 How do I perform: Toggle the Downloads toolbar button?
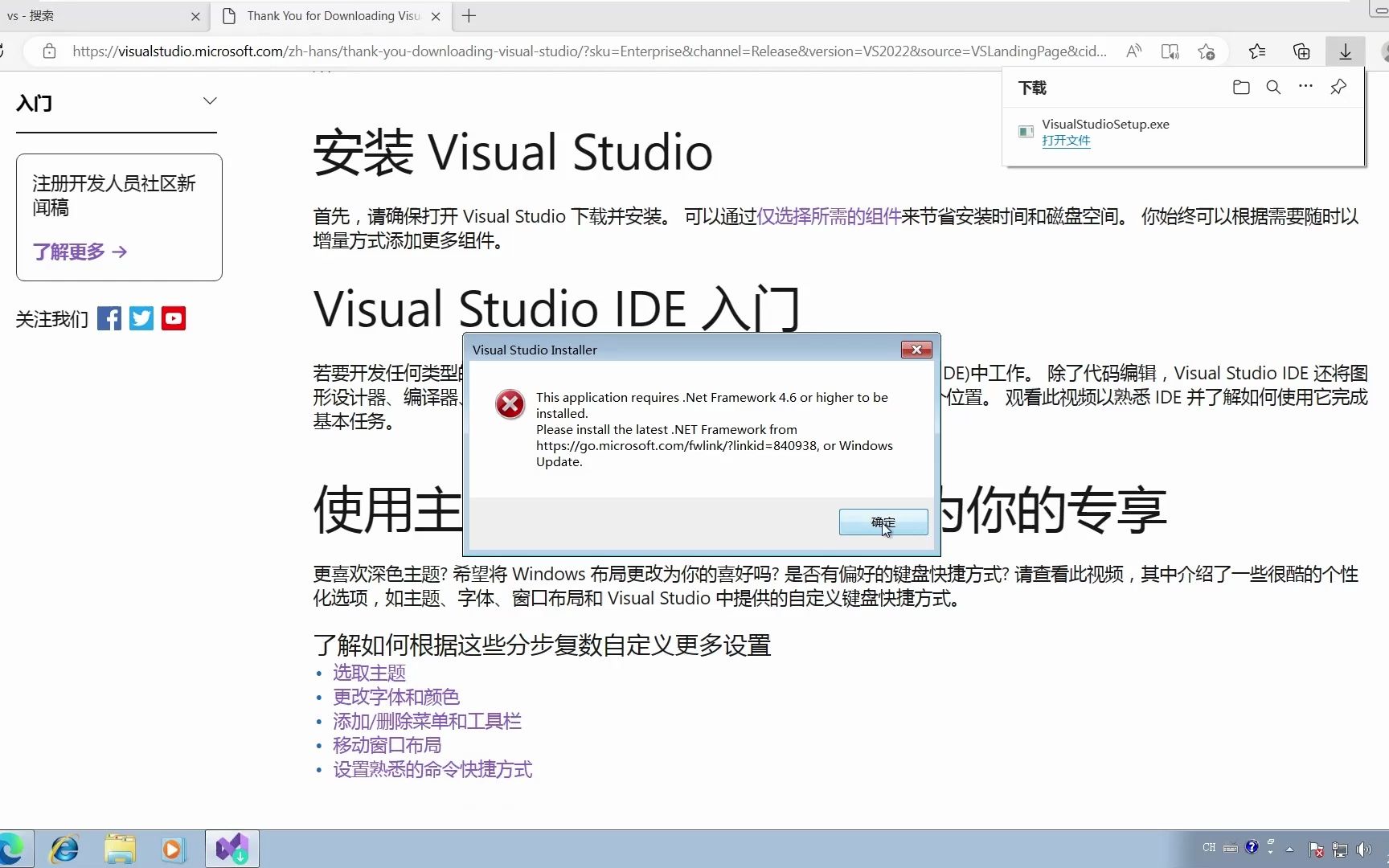click(1345, 51)
